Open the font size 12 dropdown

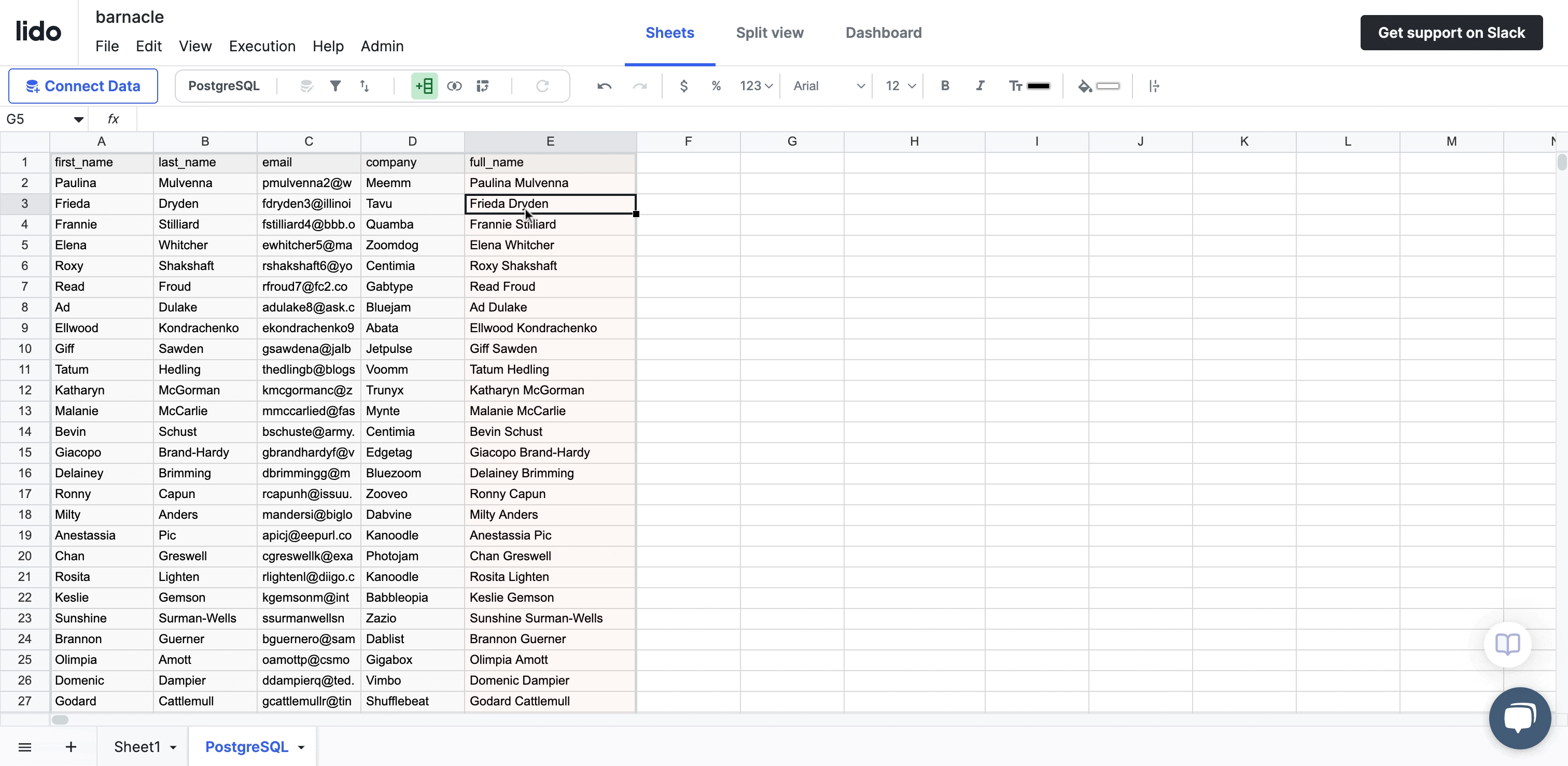point(900,86)
